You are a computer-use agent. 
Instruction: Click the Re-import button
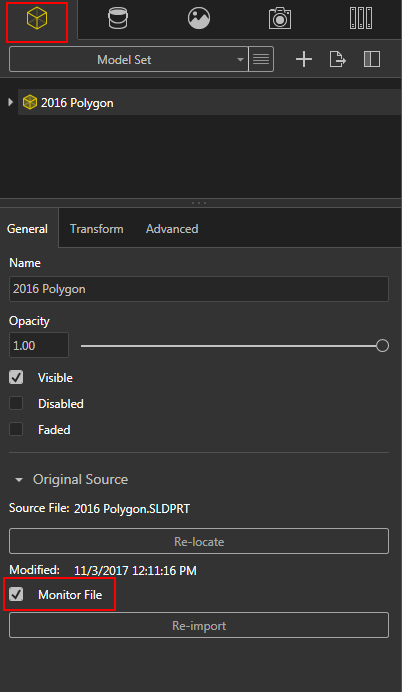(x=199, y=625)
